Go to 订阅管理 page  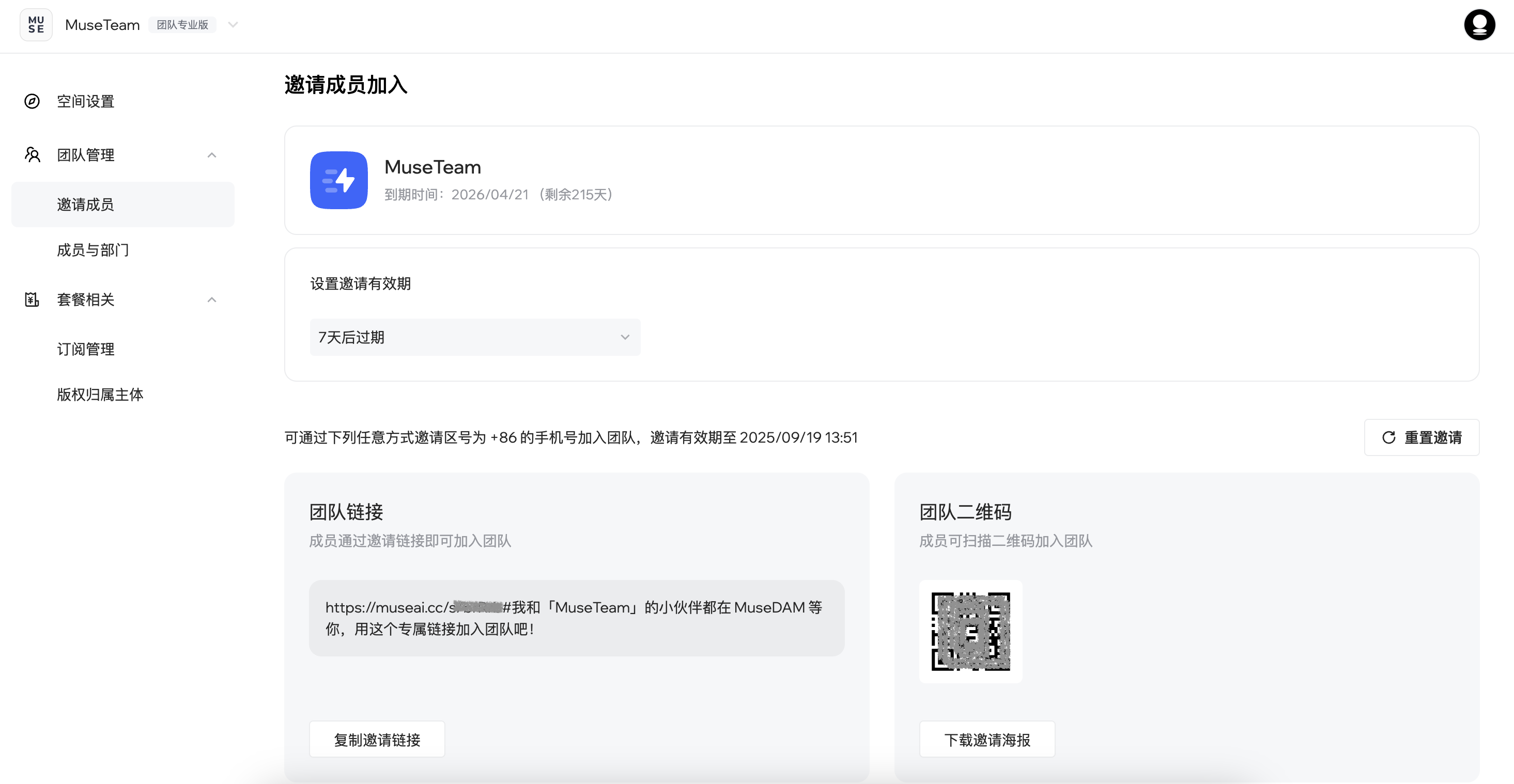(85, 349)
